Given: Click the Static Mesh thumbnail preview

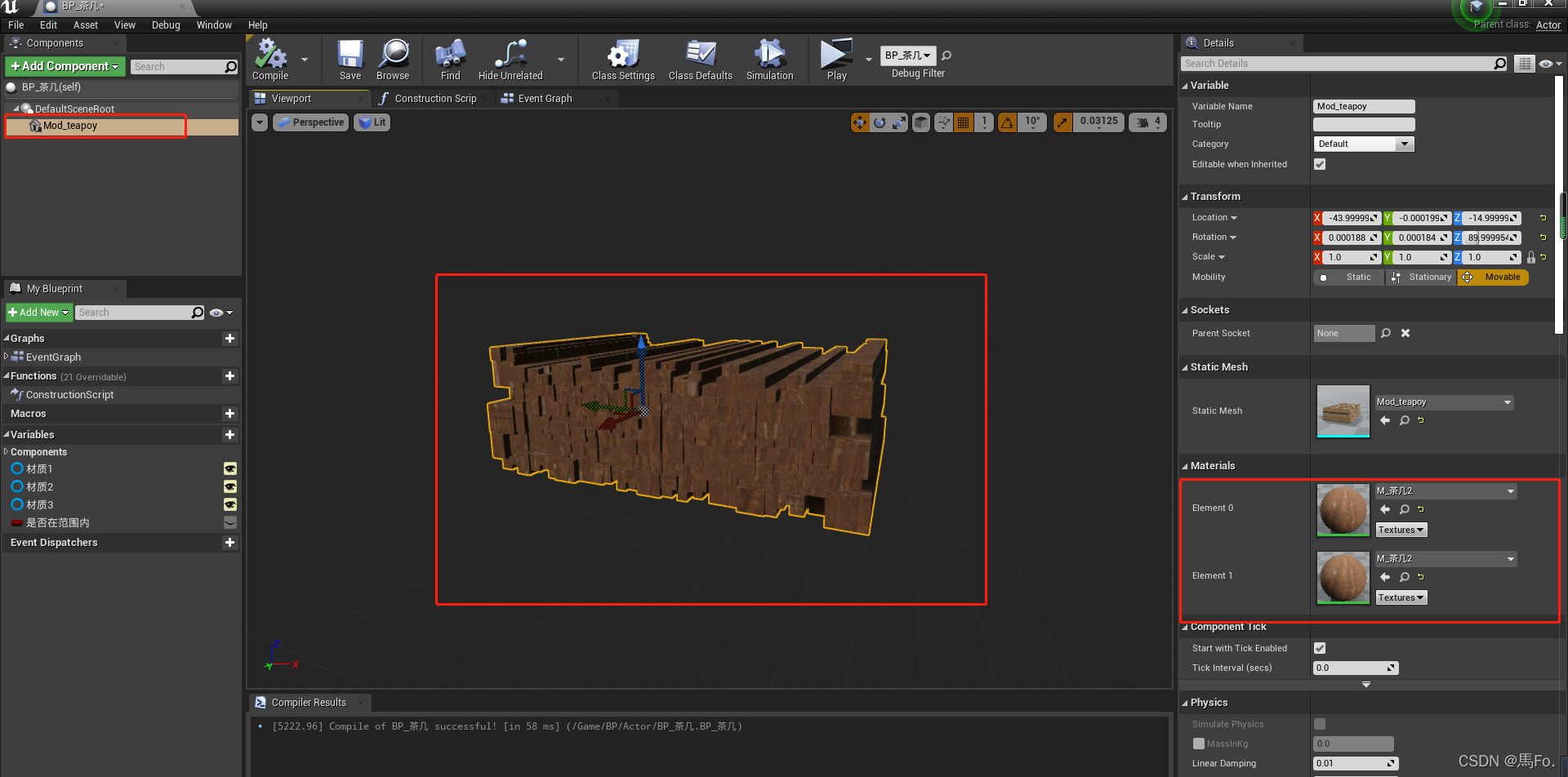Looking at the screenshot, I should click(x=1343, y=411).
